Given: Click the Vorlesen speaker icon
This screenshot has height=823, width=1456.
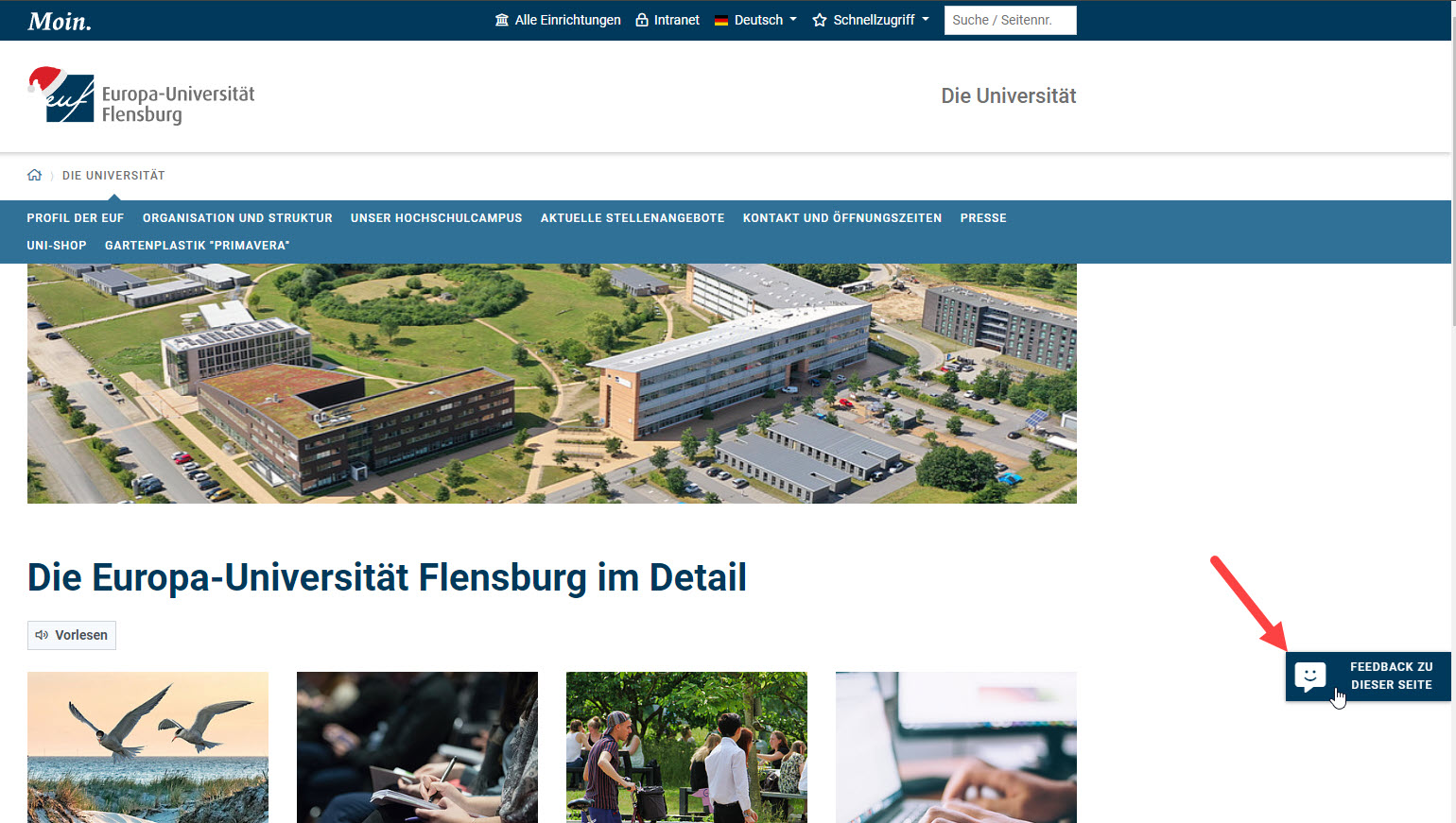Looking at the screenshot, I should pos(42,635).
